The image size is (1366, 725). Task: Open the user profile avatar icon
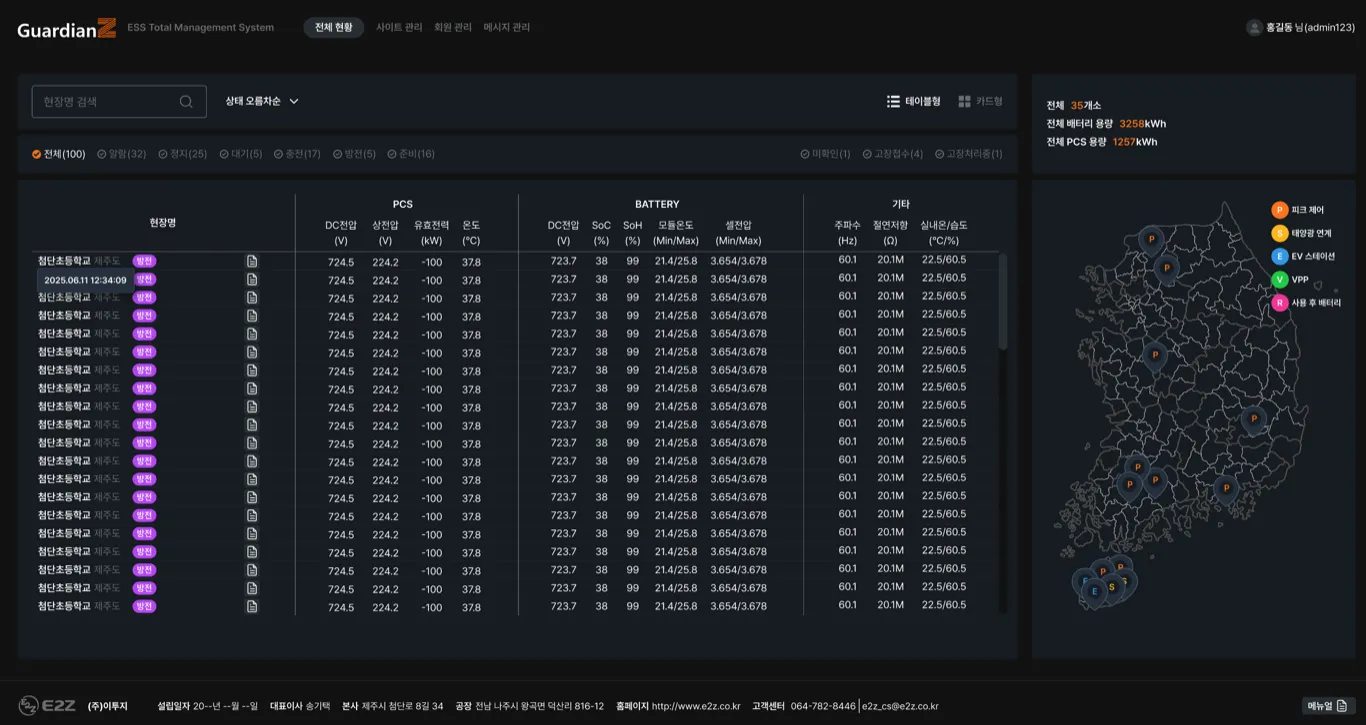pyautogui.click(x=1254, y=28)
